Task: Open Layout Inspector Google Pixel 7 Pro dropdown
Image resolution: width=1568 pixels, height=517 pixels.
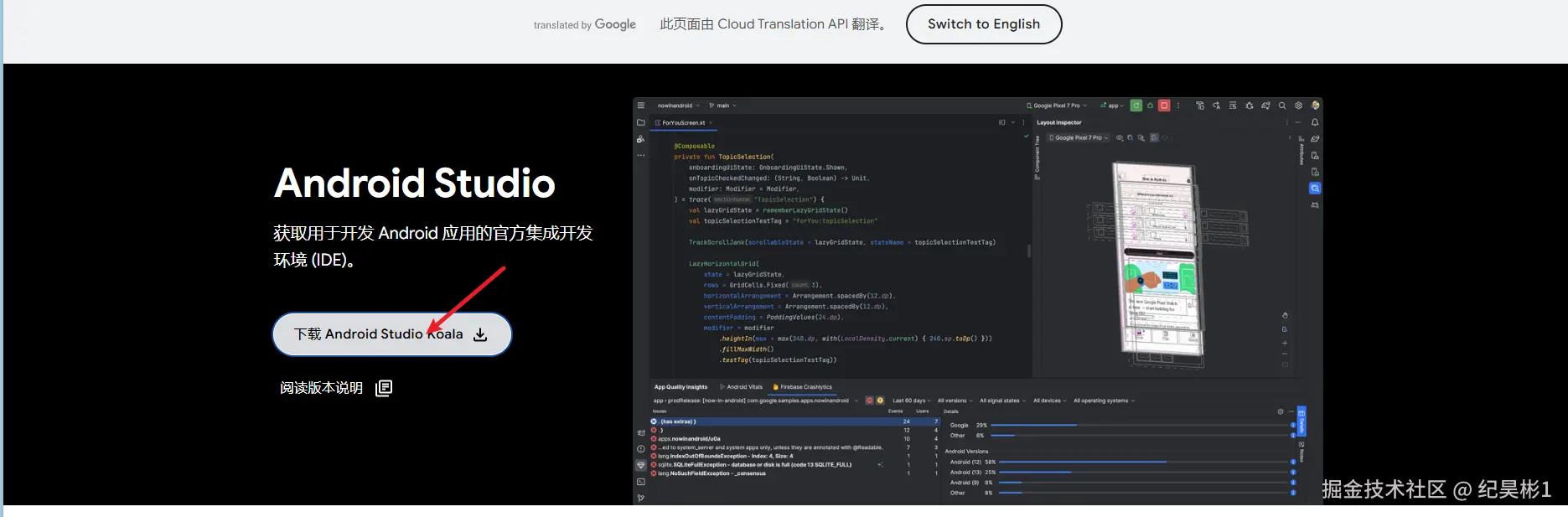Action: (1079, 137)
